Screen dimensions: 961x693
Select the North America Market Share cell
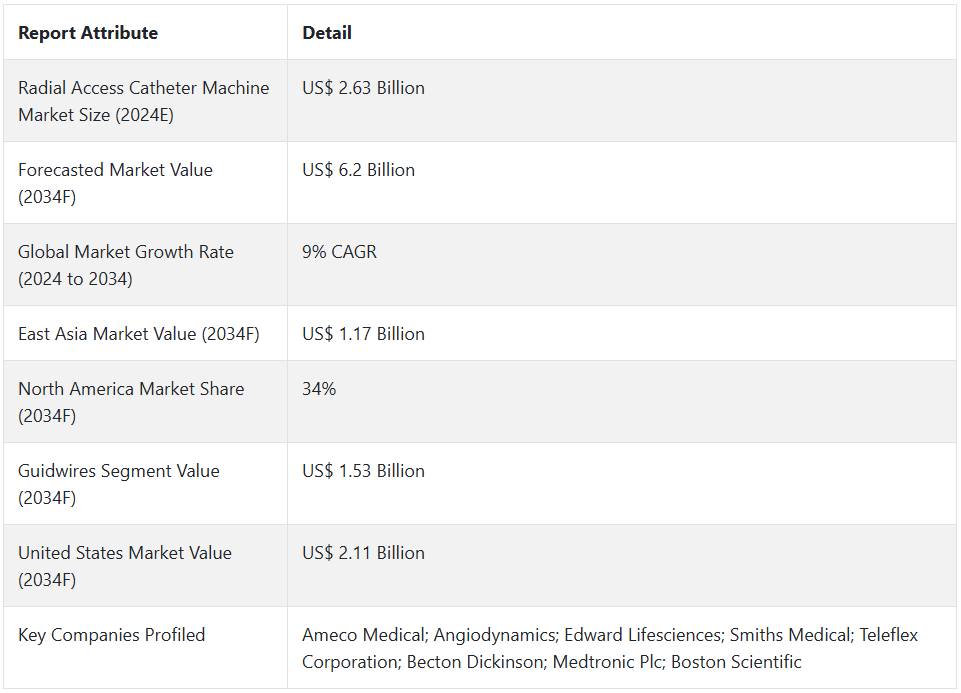coord(131,402)
